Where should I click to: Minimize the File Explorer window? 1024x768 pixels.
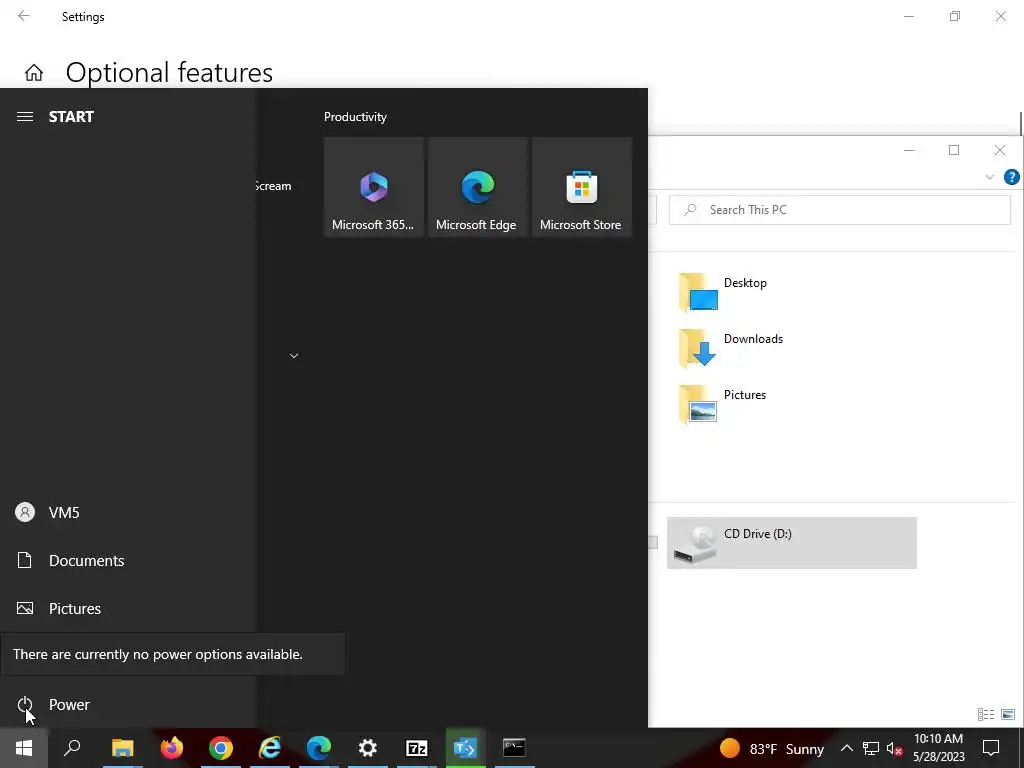[x=908, y=150]
